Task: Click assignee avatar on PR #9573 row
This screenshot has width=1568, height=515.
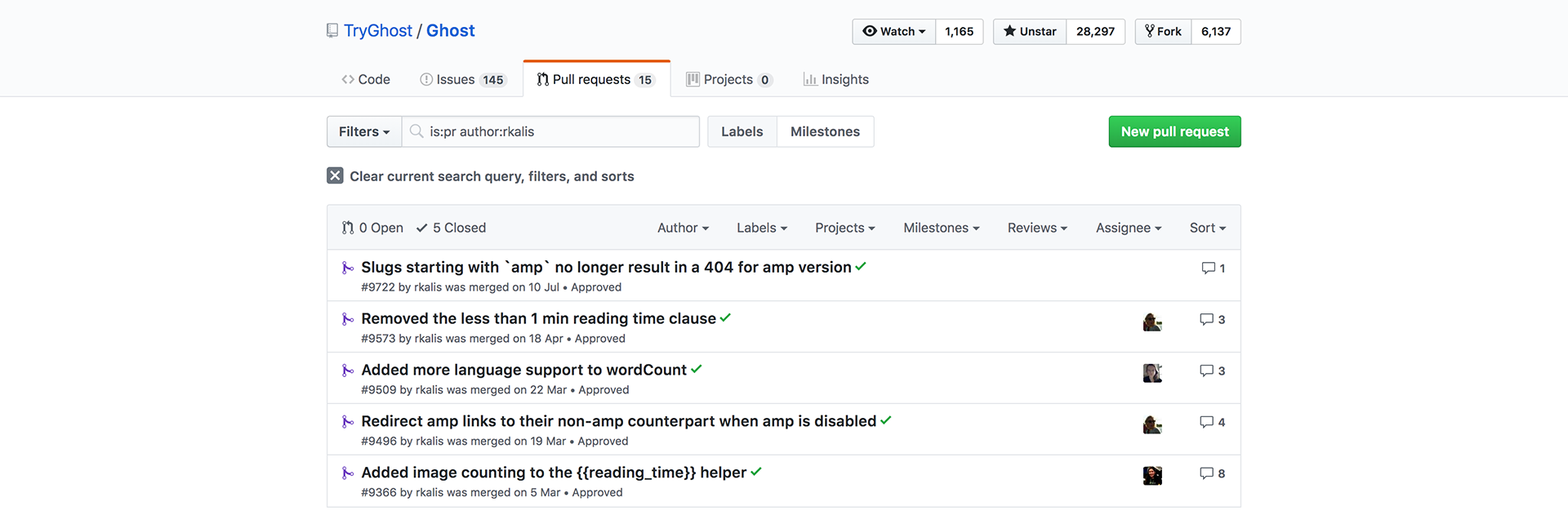Action: [x=1152, y=322]
